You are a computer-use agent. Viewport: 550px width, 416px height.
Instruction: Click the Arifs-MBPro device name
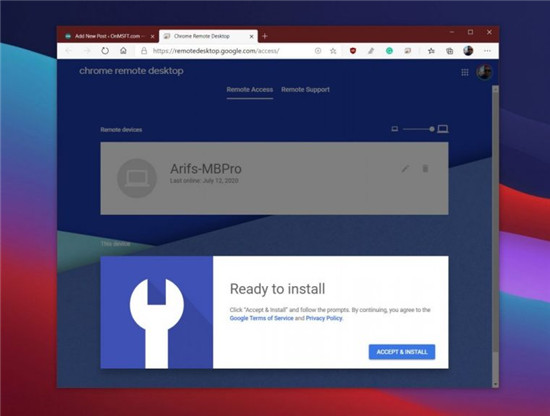click(206, 169)
